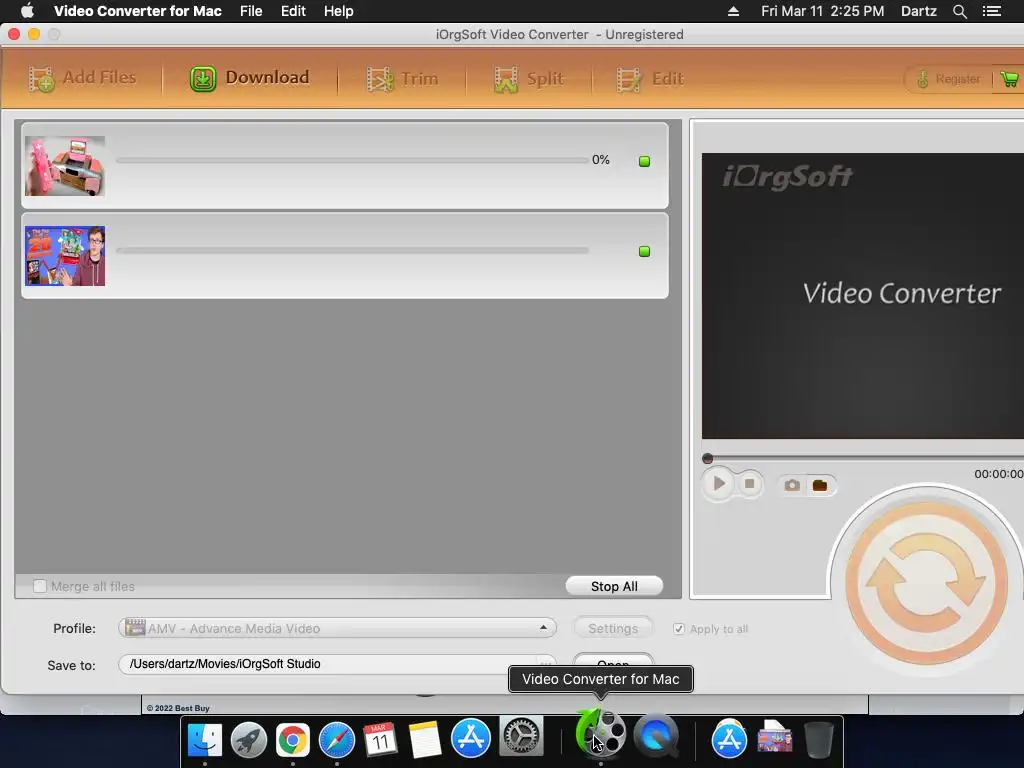1024x768 pixels.
Task: Click the date and time in menu bar
Action: (822, 11)
